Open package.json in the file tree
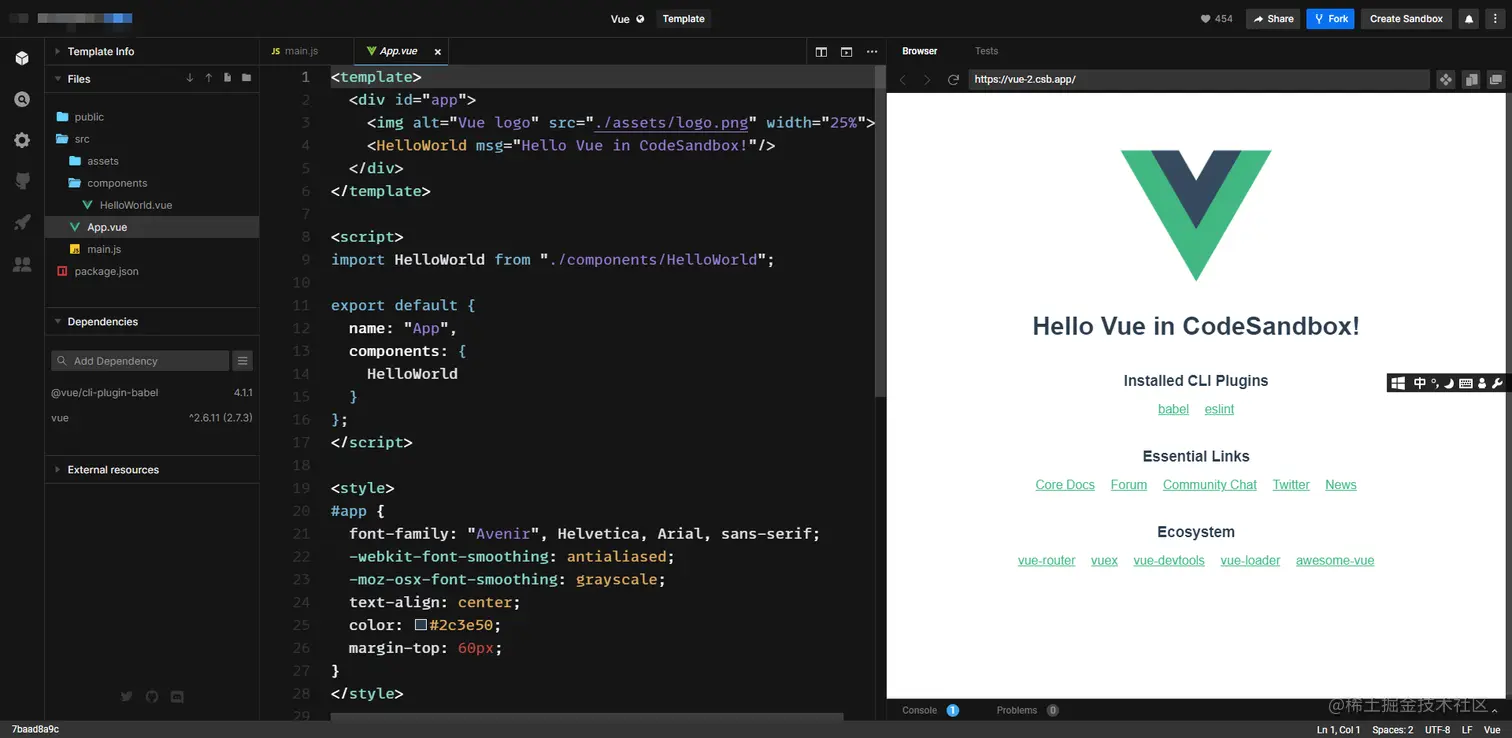Image resolution: width=1512 pixels, height=738 pixels. click(x=152, y=271)
